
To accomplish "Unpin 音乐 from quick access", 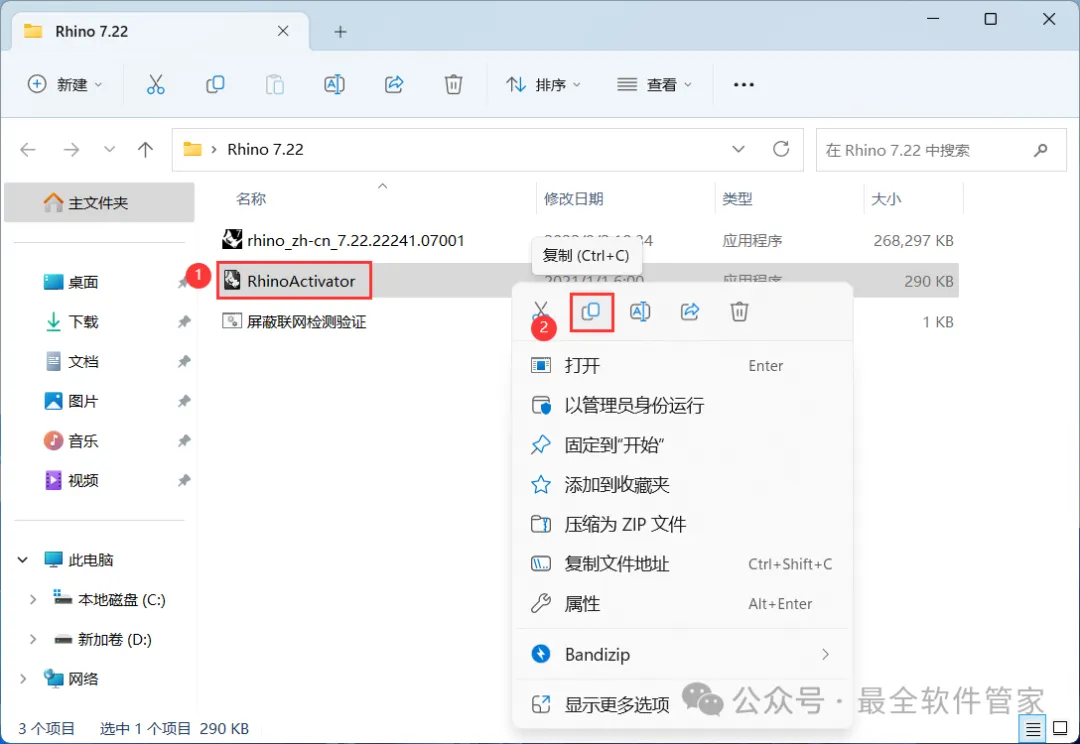I will [x=184, y=441].
